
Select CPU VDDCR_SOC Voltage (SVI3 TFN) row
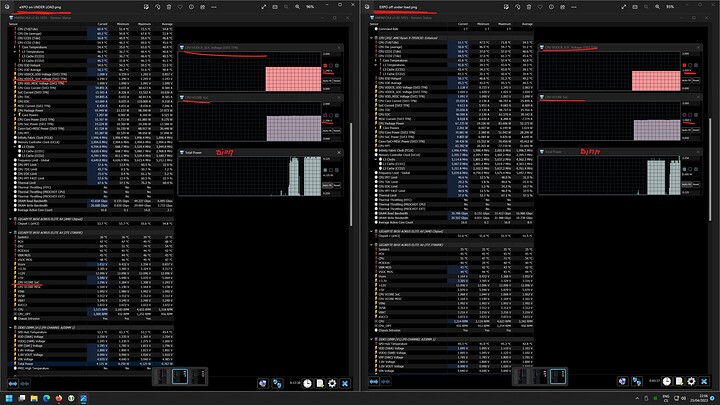point(40,79)
